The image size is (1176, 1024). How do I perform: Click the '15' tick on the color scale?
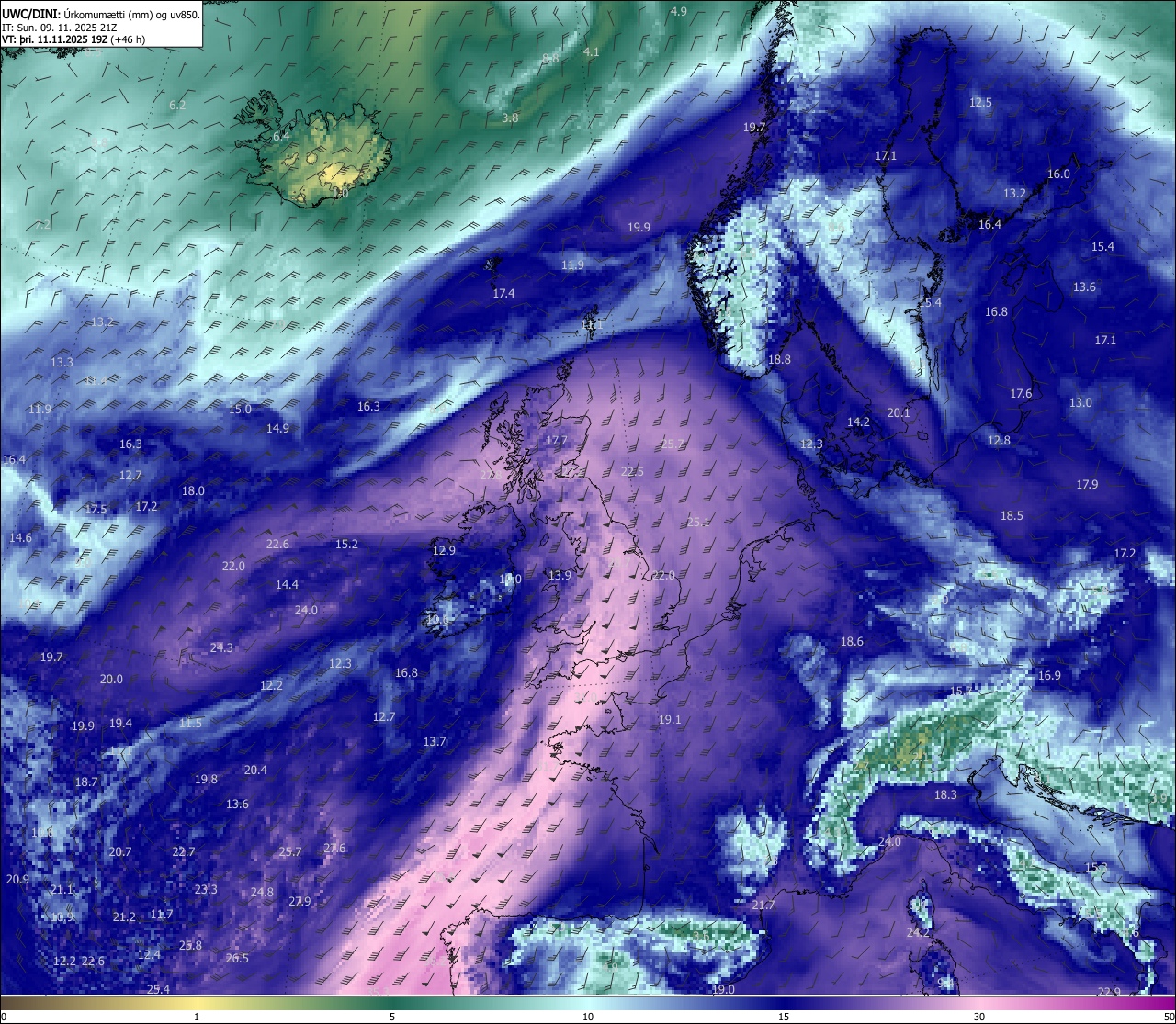tap(784, 1017)
